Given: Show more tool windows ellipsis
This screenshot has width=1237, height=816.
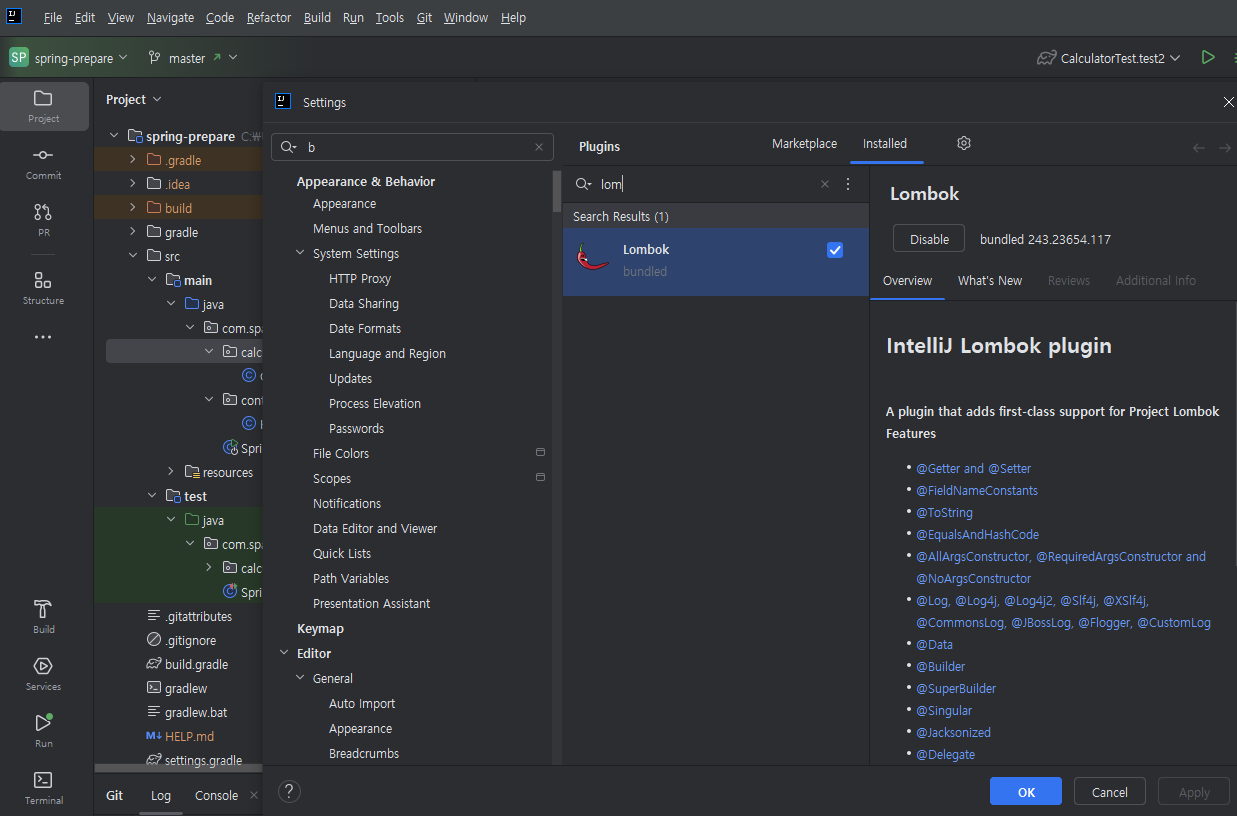Looking at the screenshot, I should 43,337.
